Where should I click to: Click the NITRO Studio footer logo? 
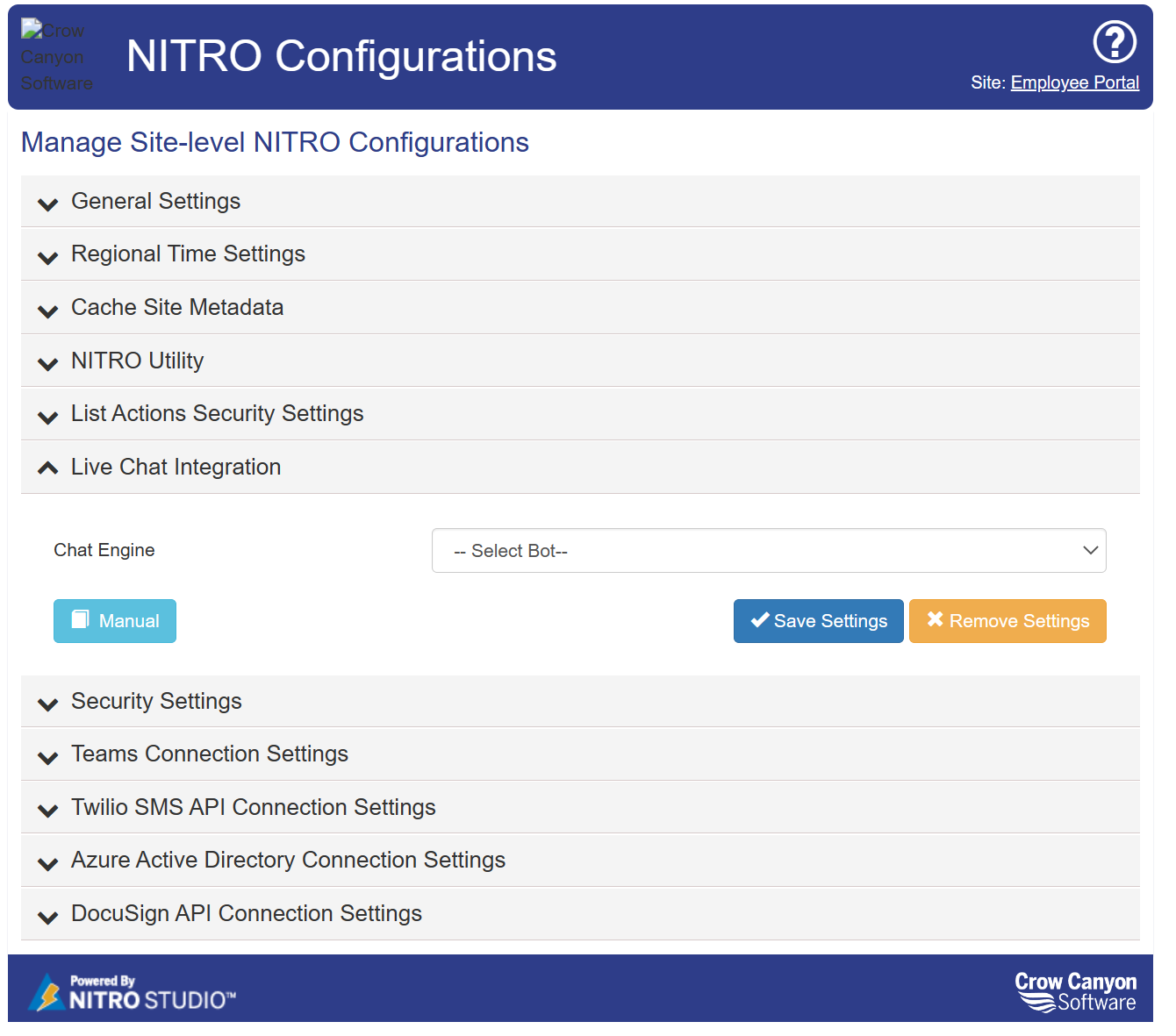pos(133,992)
